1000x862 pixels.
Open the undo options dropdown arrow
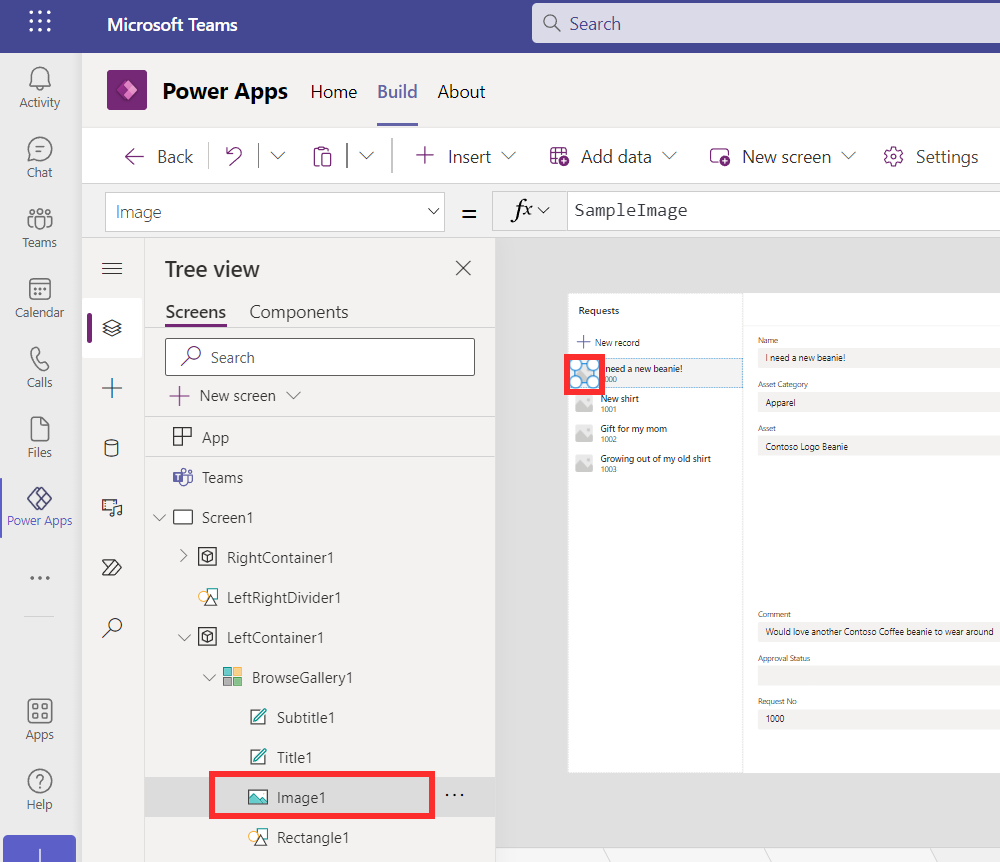[277, 156]
